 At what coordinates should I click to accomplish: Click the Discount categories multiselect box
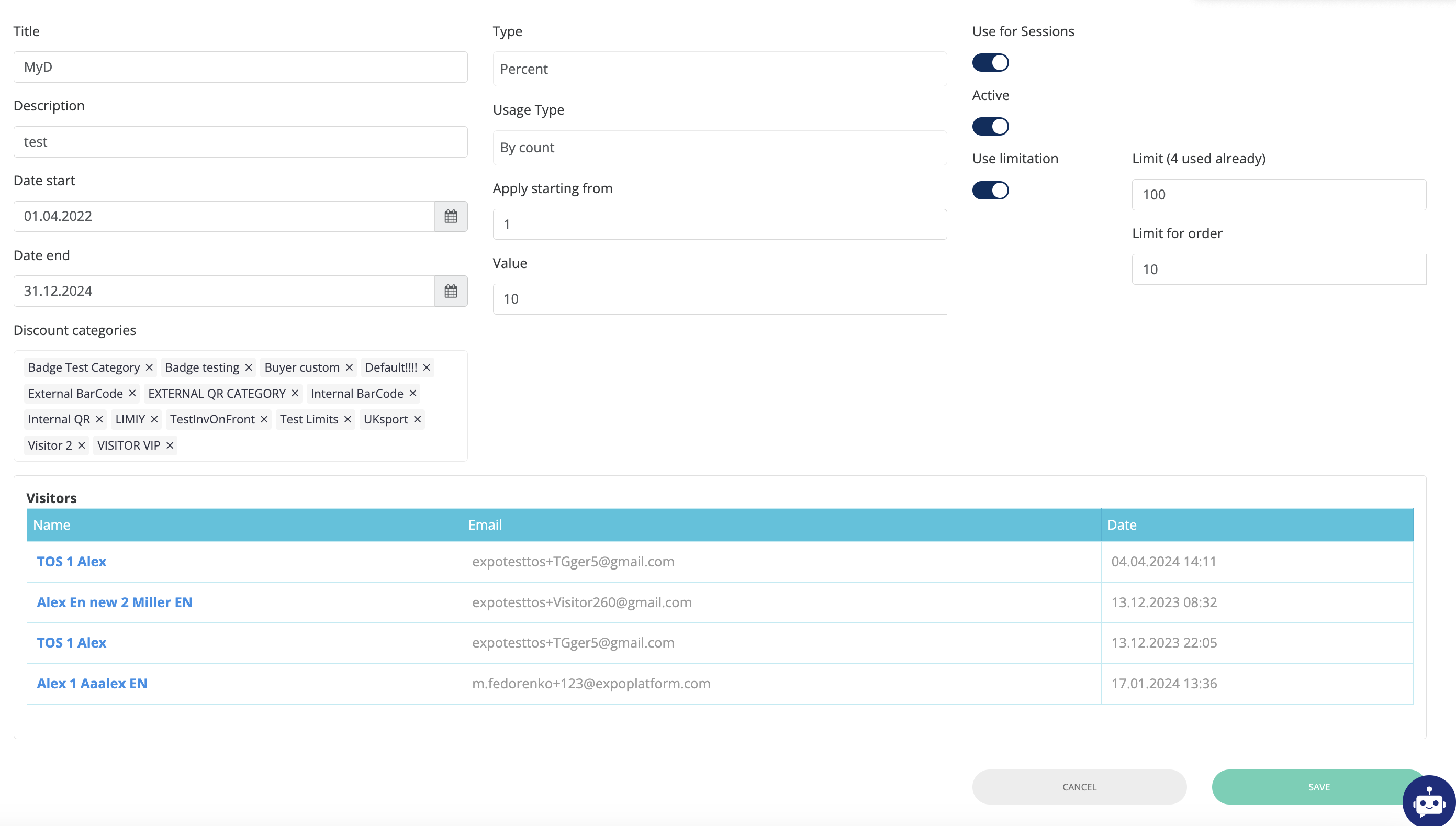[x=318, y=446]
